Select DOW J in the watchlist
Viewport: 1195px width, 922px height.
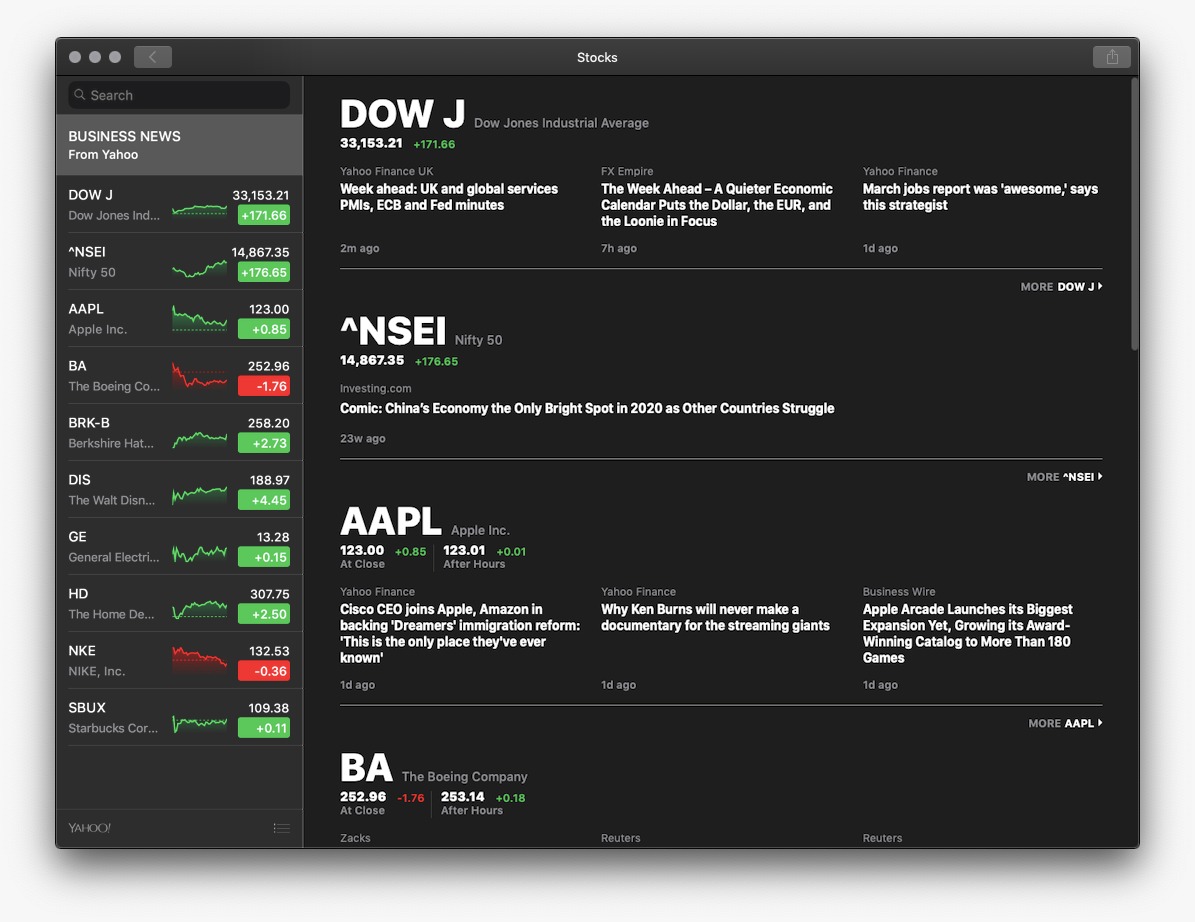179,204
